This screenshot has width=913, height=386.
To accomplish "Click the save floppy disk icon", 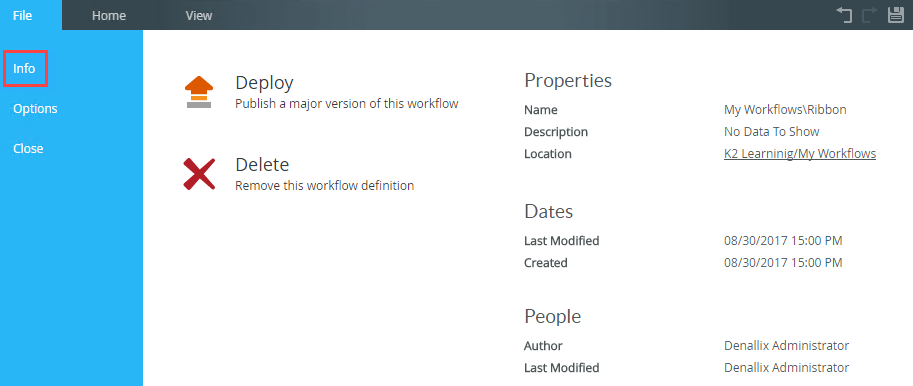I will 896,15.
